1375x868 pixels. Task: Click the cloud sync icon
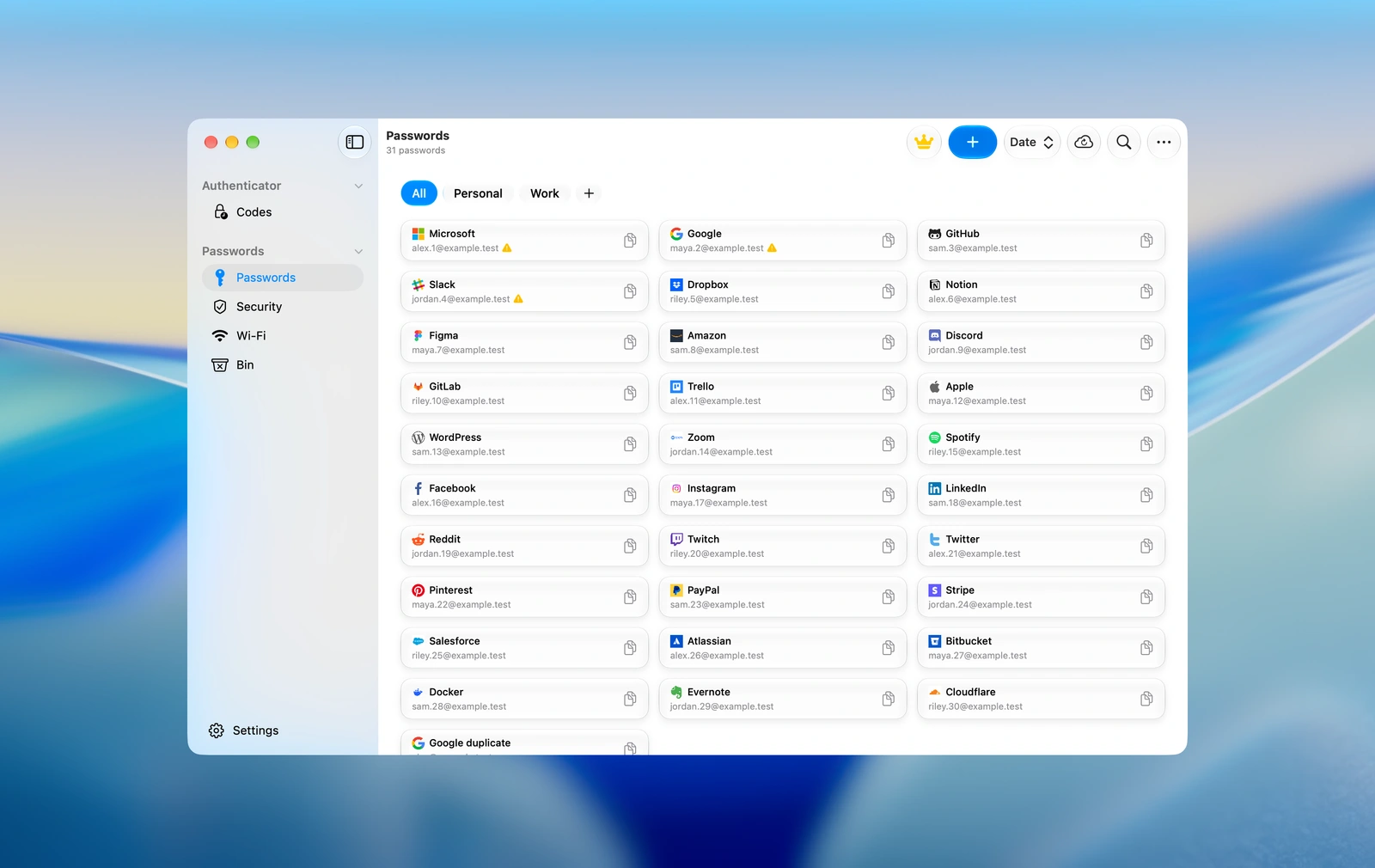coord(1084,143)
